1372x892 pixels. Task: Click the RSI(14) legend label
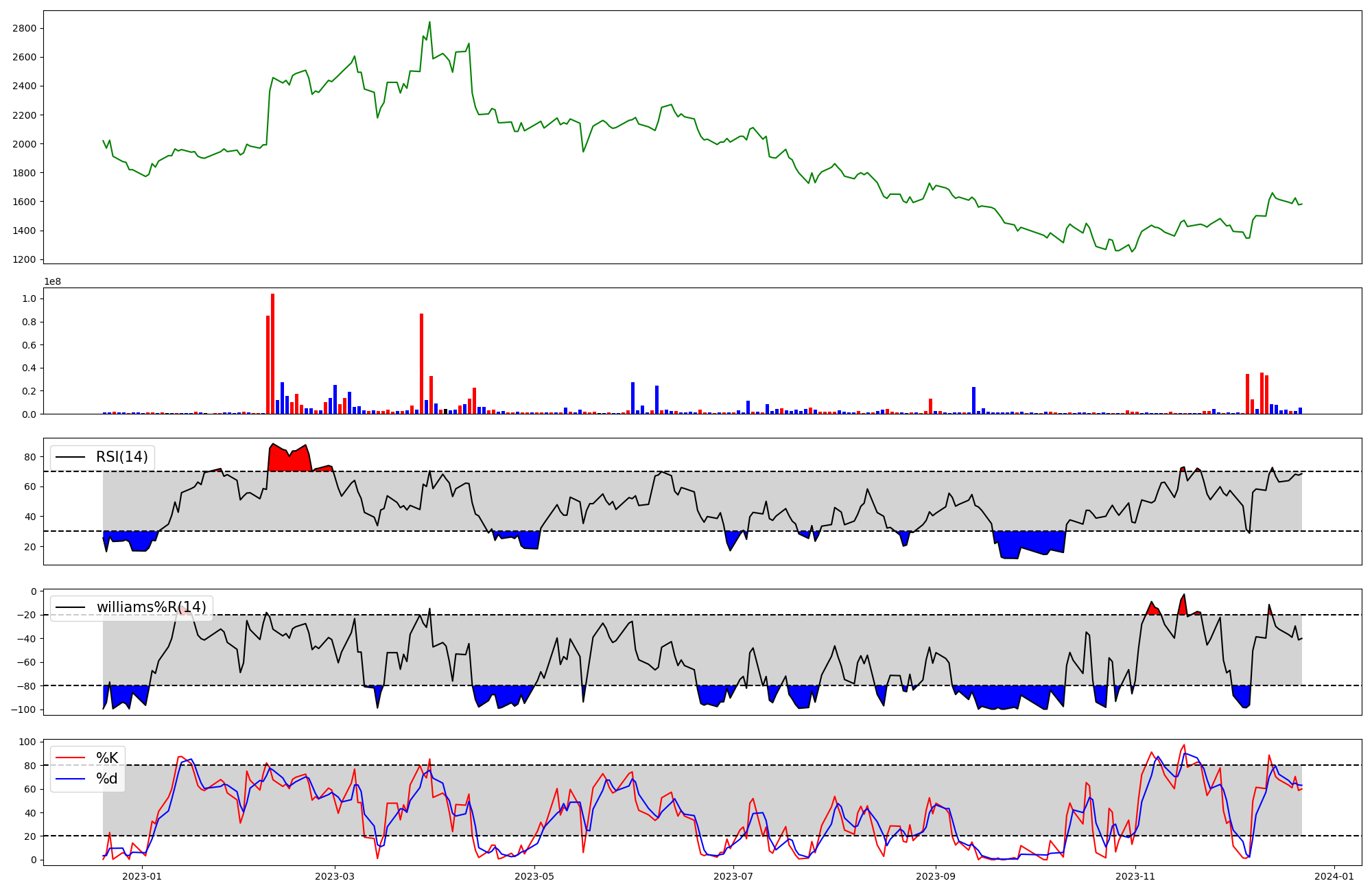pyautogui.click(x=121, y=457)
